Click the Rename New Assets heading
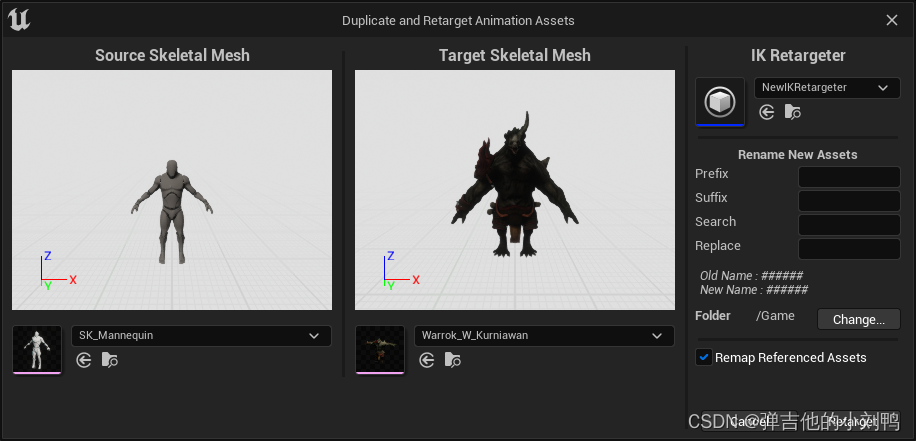The width and height of the screenshot is (916, 441). [797, 155]
